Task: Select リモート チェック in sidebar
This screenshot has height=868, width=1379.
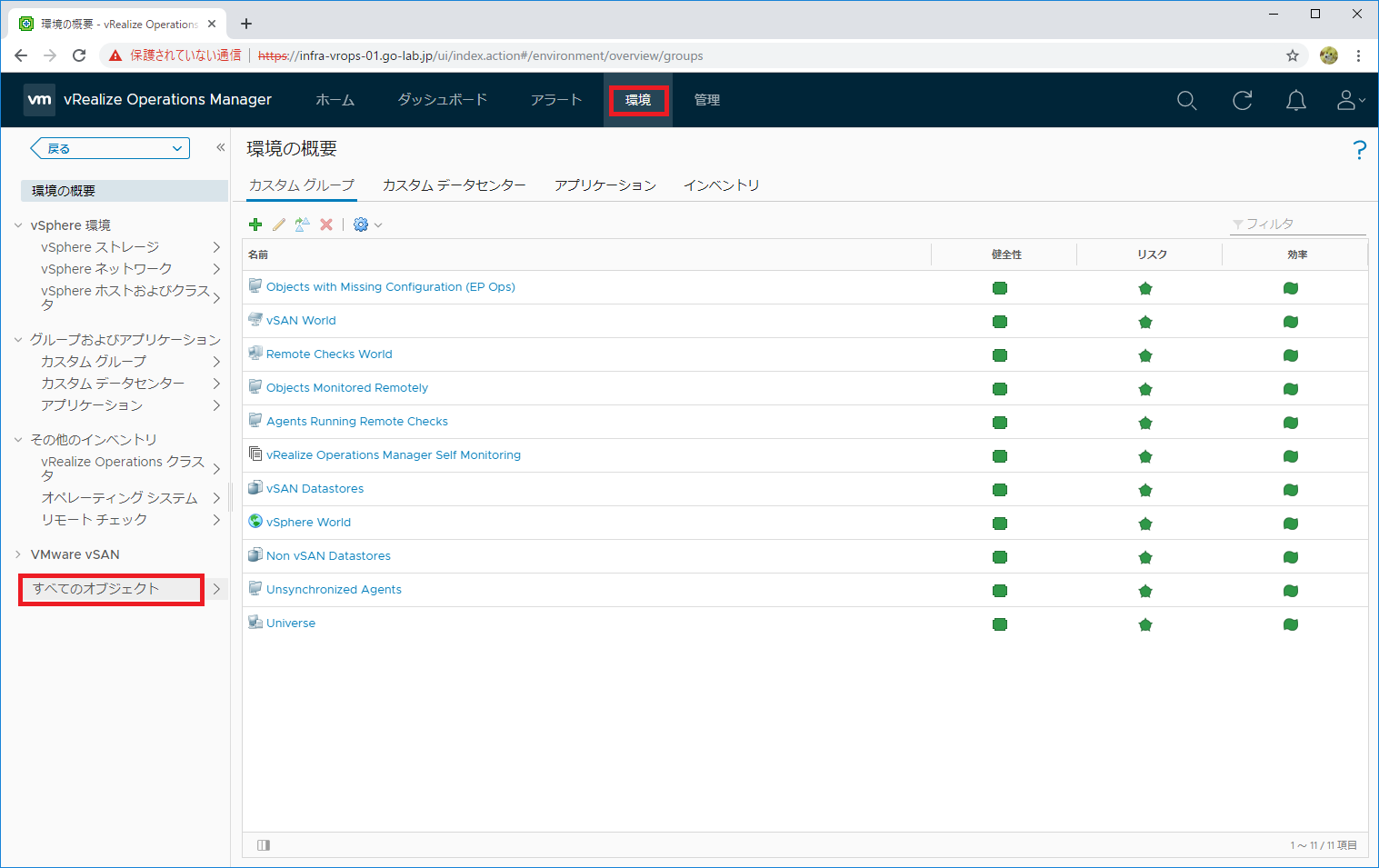Action: pyautogui.click(x=94, y=520)
